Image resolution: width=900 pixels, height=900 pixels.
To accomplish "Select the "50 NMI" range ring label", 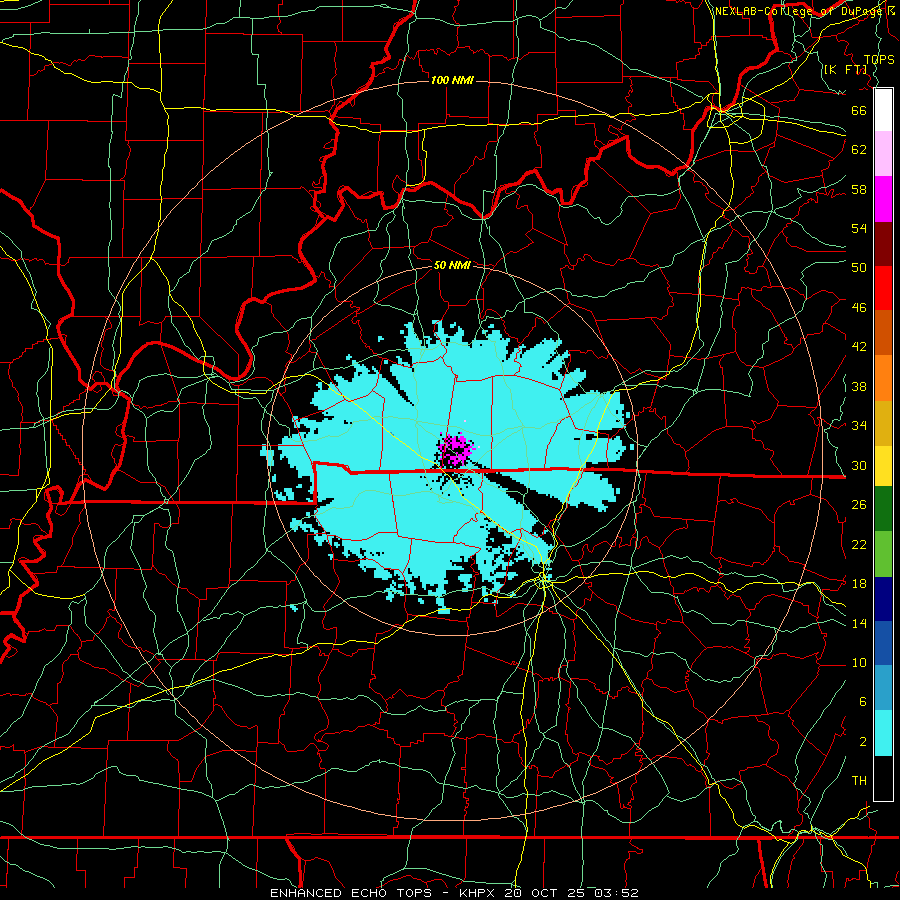I will point(452,265).
